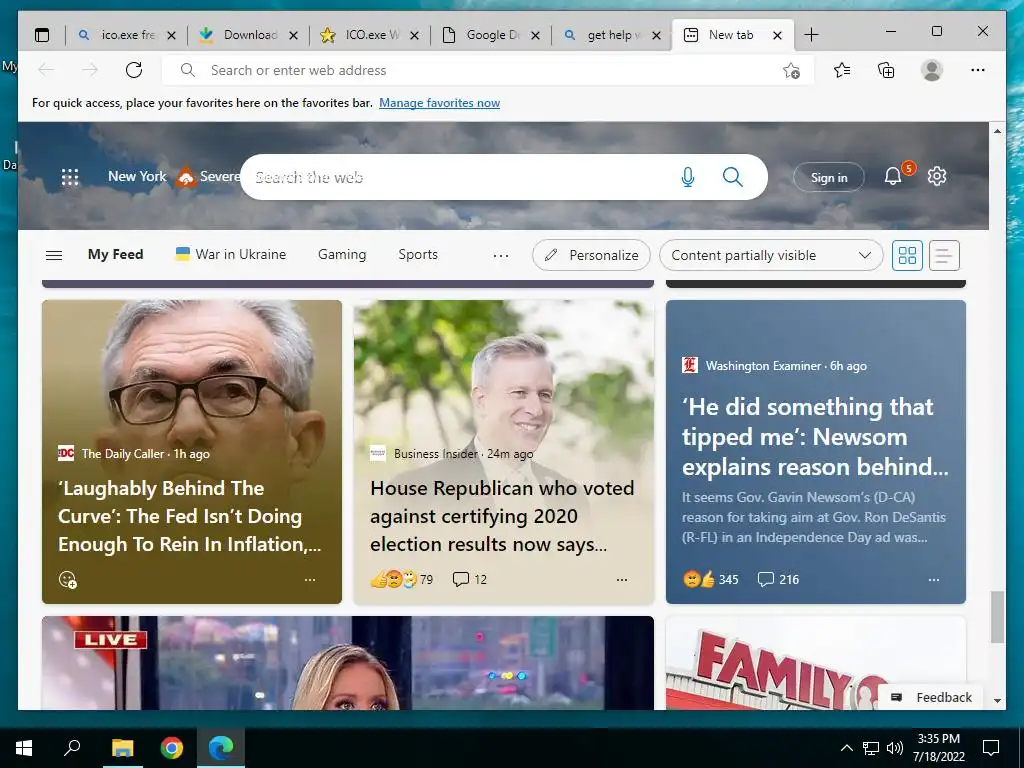This screenshot has width=1024, height=768.
Task: Open the Favorites list icon
Action: tap(842, 70)
